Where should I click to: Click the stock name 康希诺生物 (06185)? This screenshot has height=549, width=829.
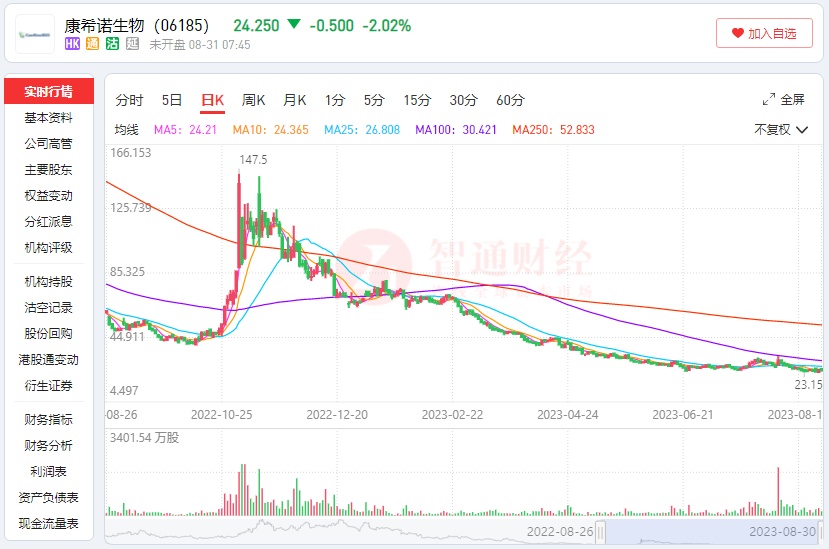(136, 25)
